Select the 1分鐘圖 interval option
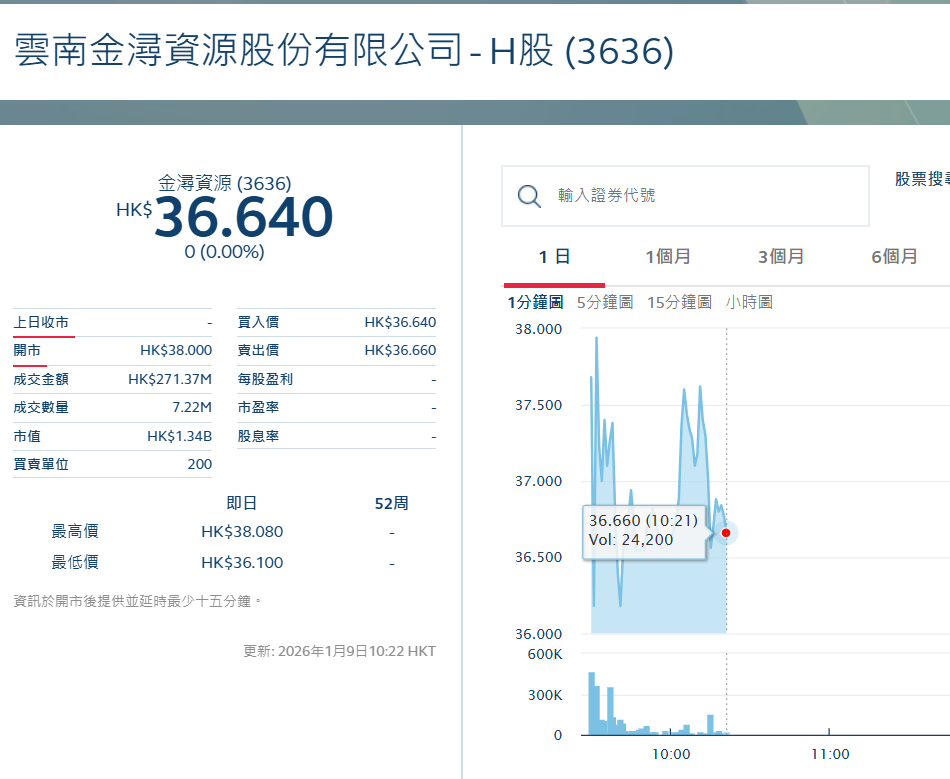Viewport: 950px width, 779px height. pyautogui.click(x=538, y=301)
